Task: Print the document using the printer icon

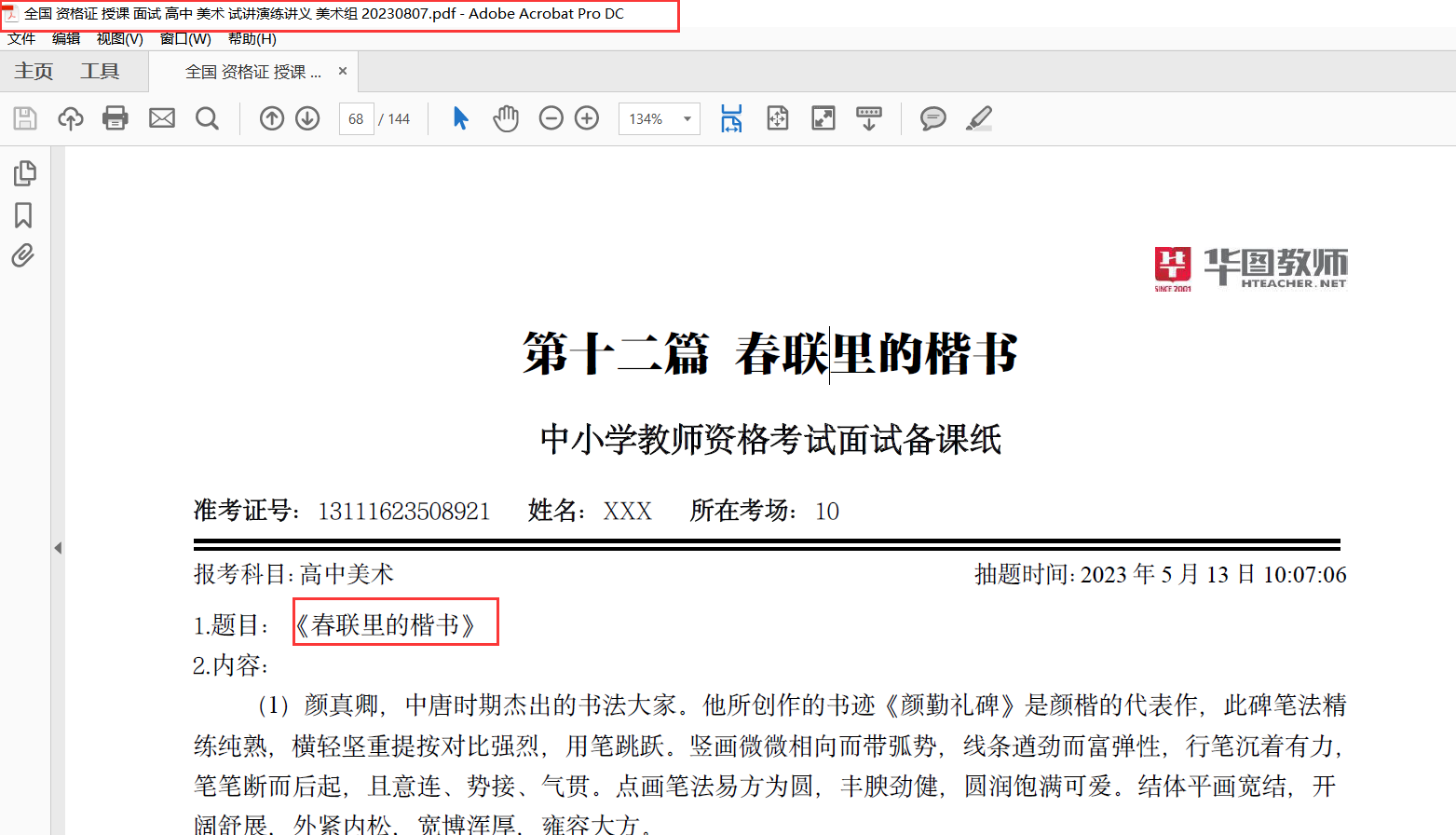Action: [x=116, y=118]
